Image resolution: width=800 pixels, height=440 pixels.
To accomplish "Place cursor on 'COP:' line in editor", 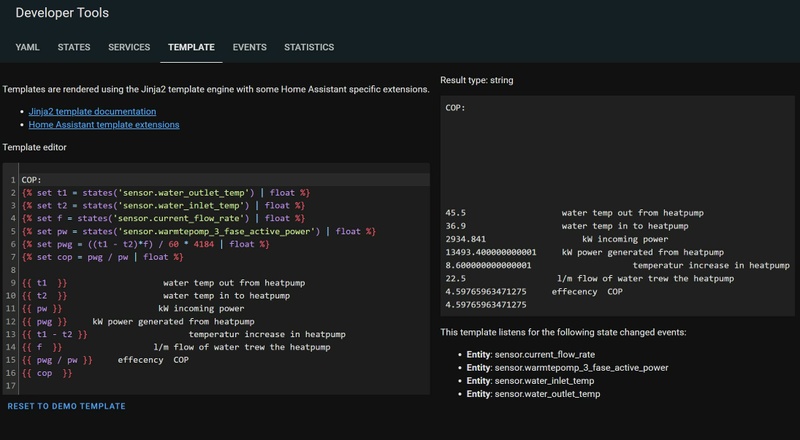I will point(33,179).
